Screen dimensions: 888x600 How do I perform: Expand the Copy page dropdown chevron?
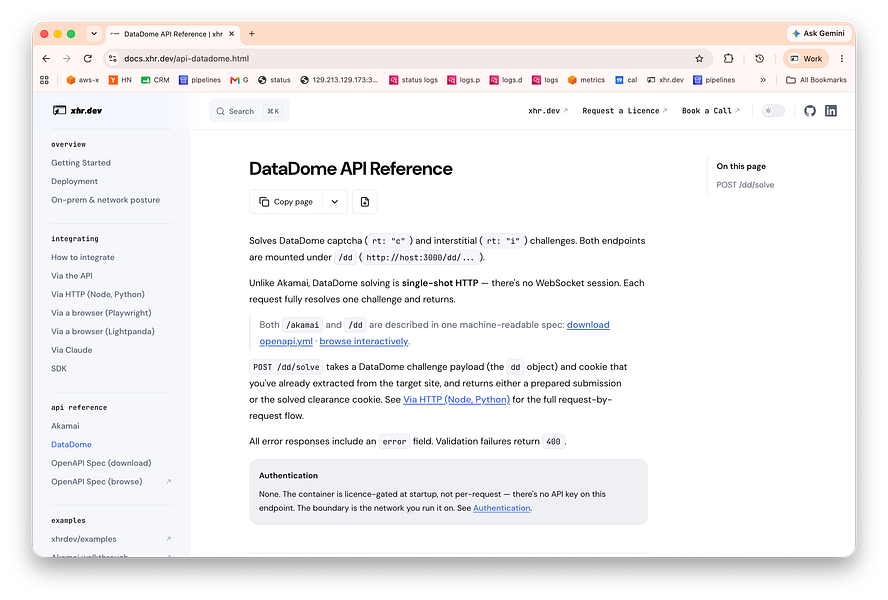tap(335, 202)
